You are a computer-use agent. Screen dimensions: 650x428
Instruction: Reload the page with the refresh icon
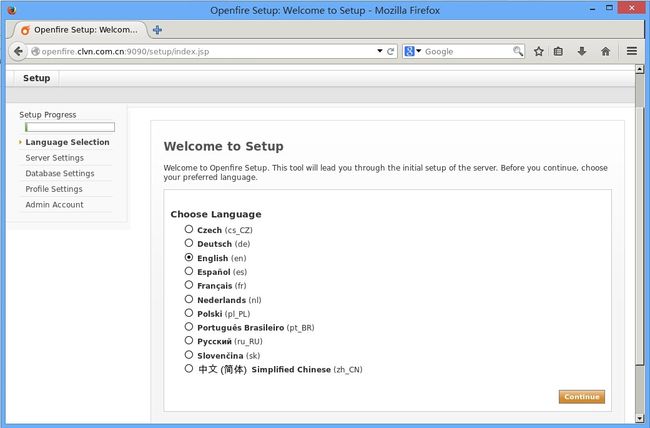pos(390,51)
